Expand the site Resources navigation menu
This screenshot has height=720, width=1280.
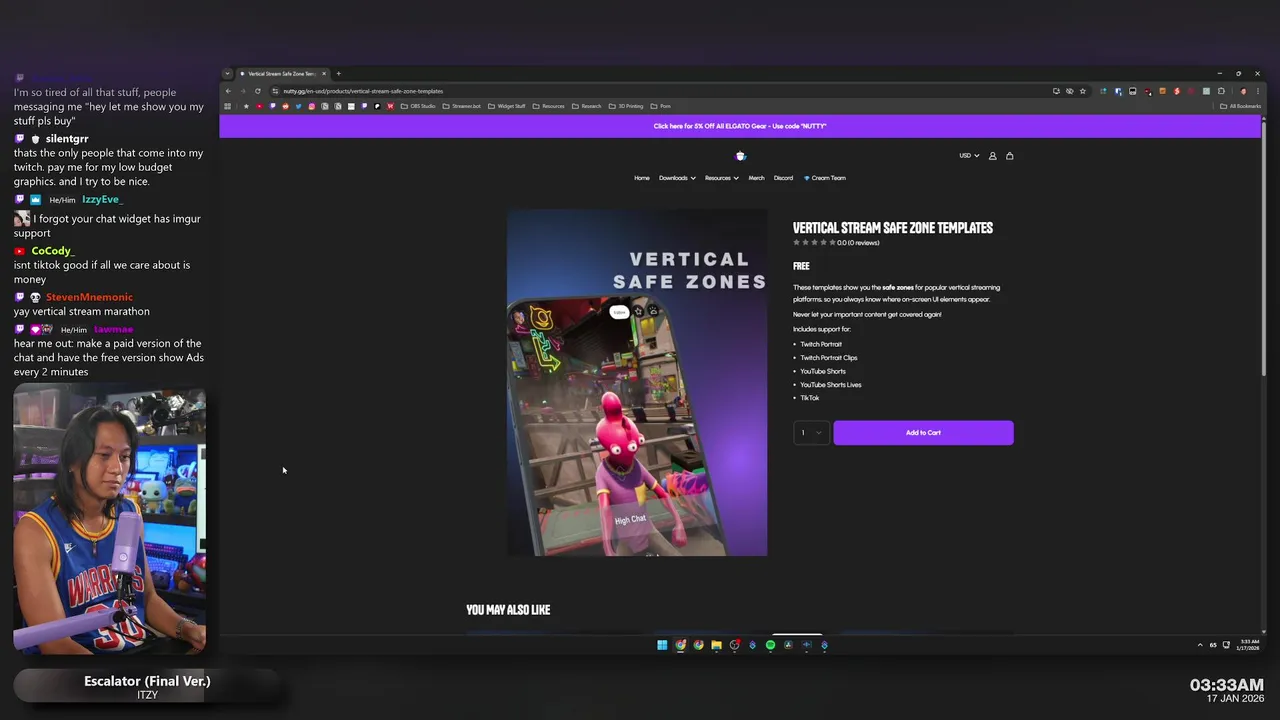coord(721,178)
